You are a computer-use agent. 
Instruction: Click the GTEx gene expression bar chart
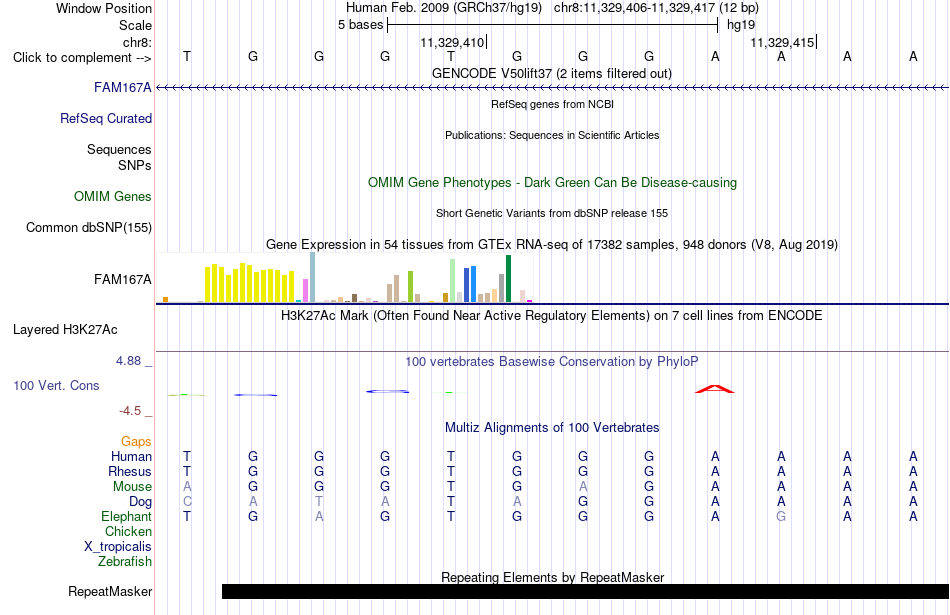344,278
